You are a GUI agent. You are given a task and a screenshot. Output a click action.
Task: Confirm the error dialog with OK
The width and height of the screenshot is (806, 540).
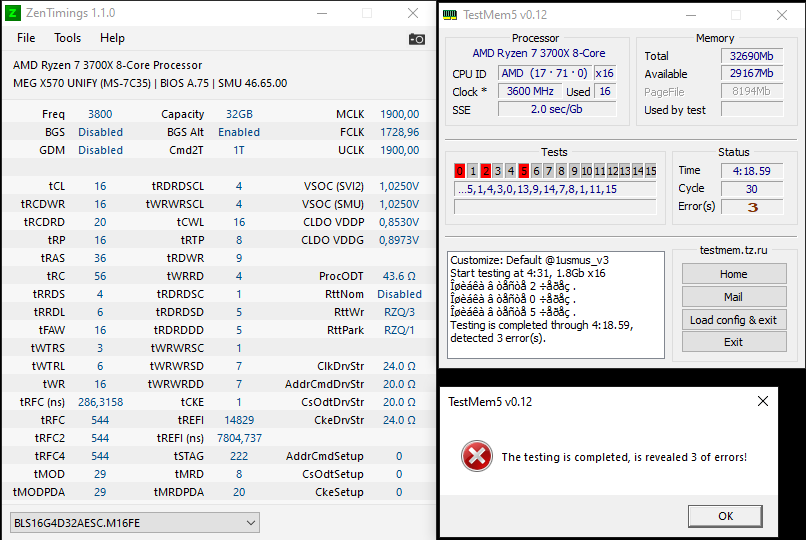(725, 516)
